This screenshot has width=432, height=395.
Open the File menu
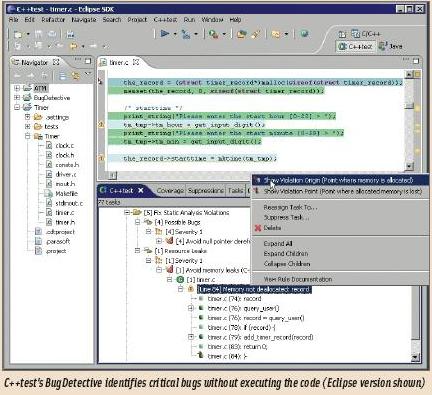(13, 20)
